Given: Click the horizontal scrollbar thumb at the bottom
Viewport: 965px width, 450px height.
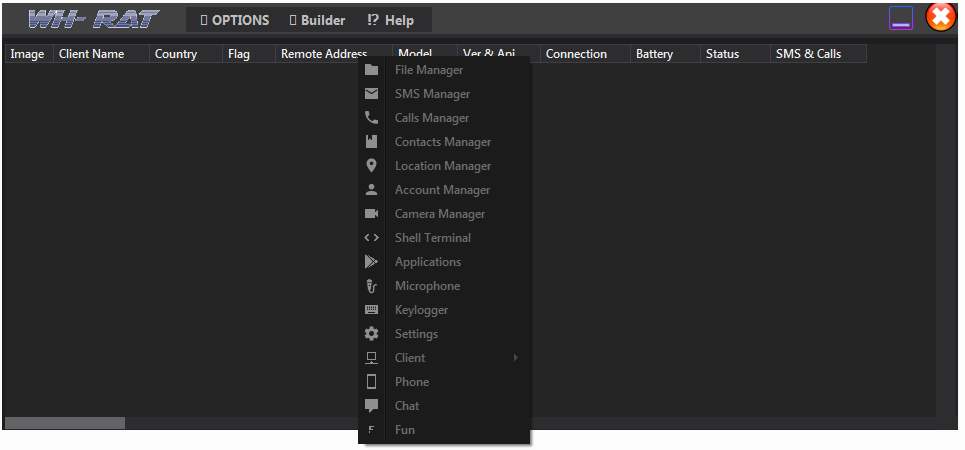Looking at the screenshot, I should coord(65,423).
